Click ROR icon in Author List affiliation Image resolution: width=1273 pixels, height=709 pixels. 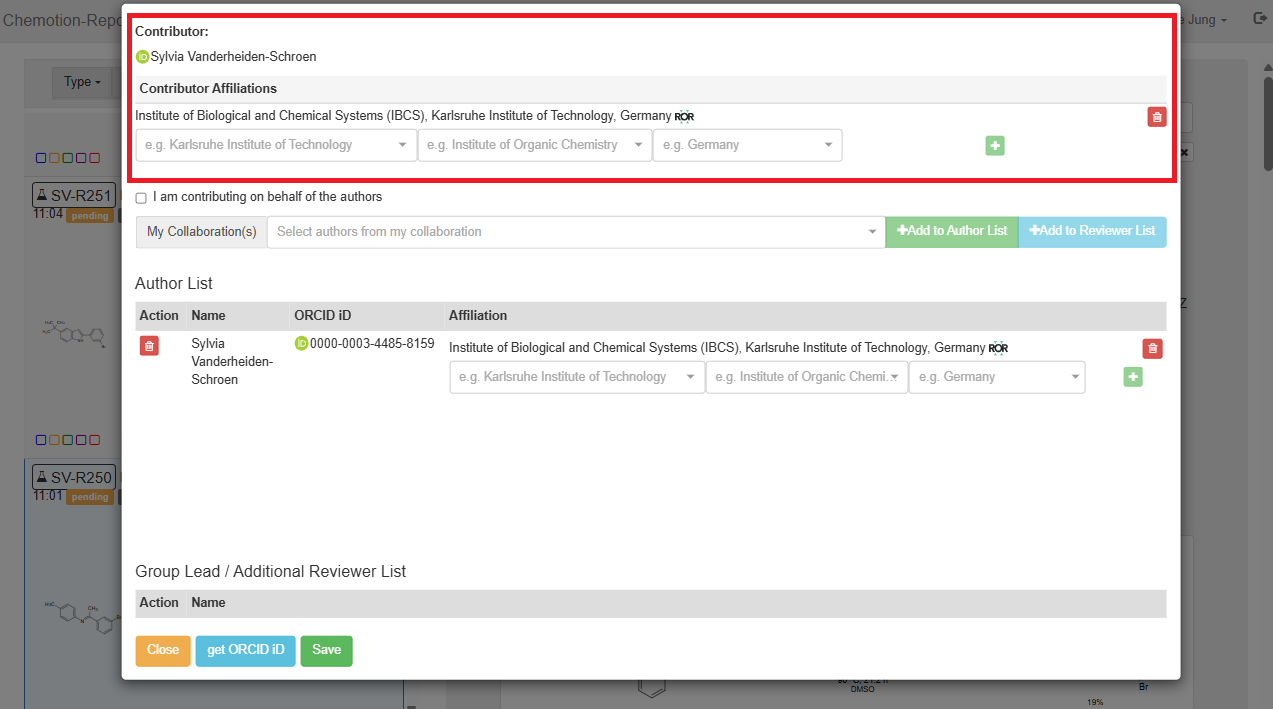tap(998, 348)
